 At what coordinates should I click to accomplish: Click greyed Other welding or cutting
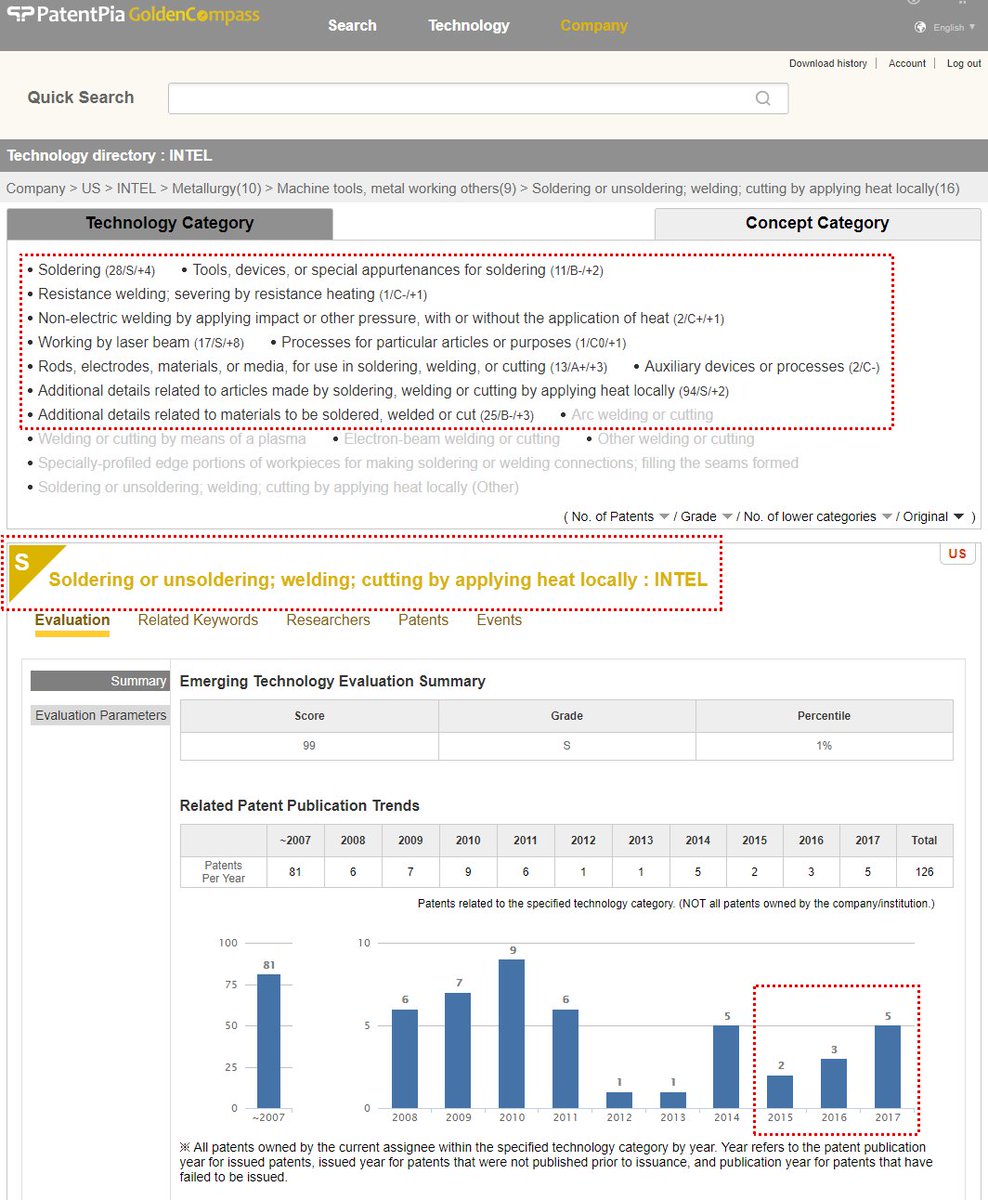[x=676, y=438]
